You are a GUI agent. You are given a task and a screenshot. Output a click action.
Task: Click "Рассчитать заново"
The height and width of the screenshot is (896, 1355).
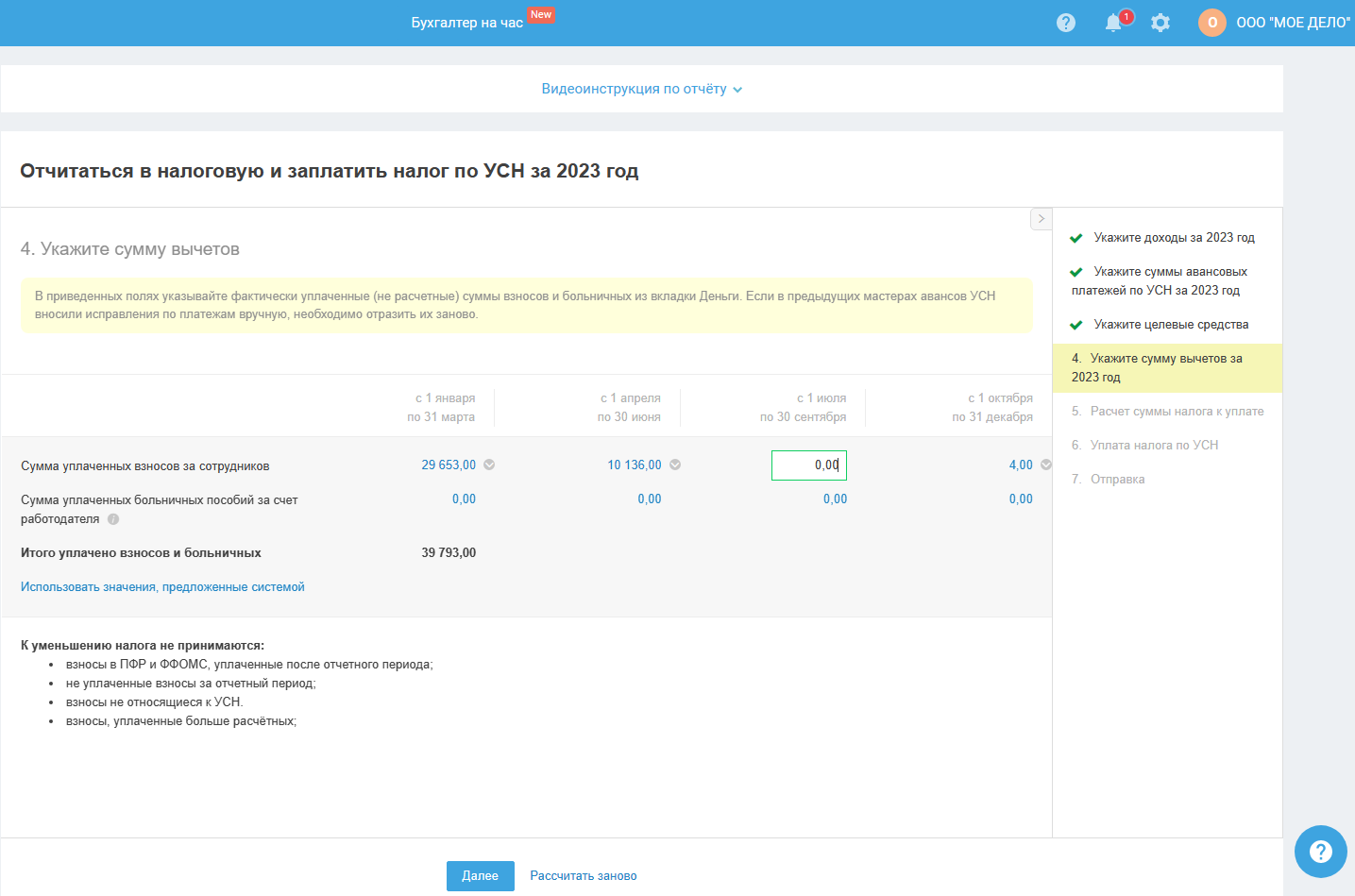pyautogui.click(x=584, y=876)
